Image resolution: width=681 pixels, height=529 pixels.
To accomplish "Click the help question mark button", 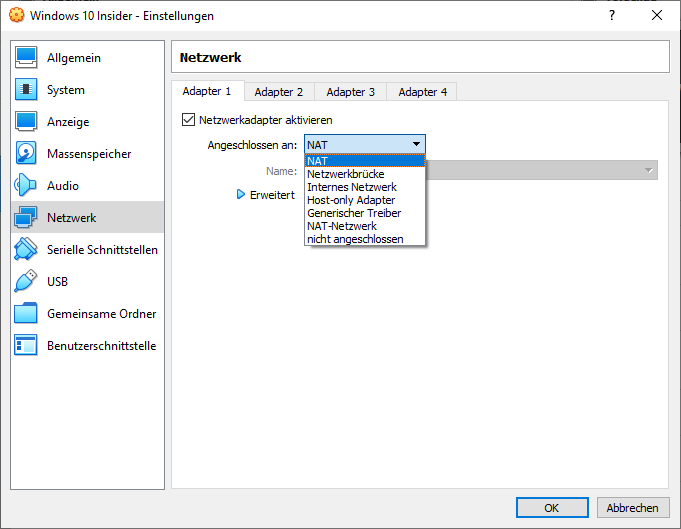I will pyautogui.click(x=612, y=15).
